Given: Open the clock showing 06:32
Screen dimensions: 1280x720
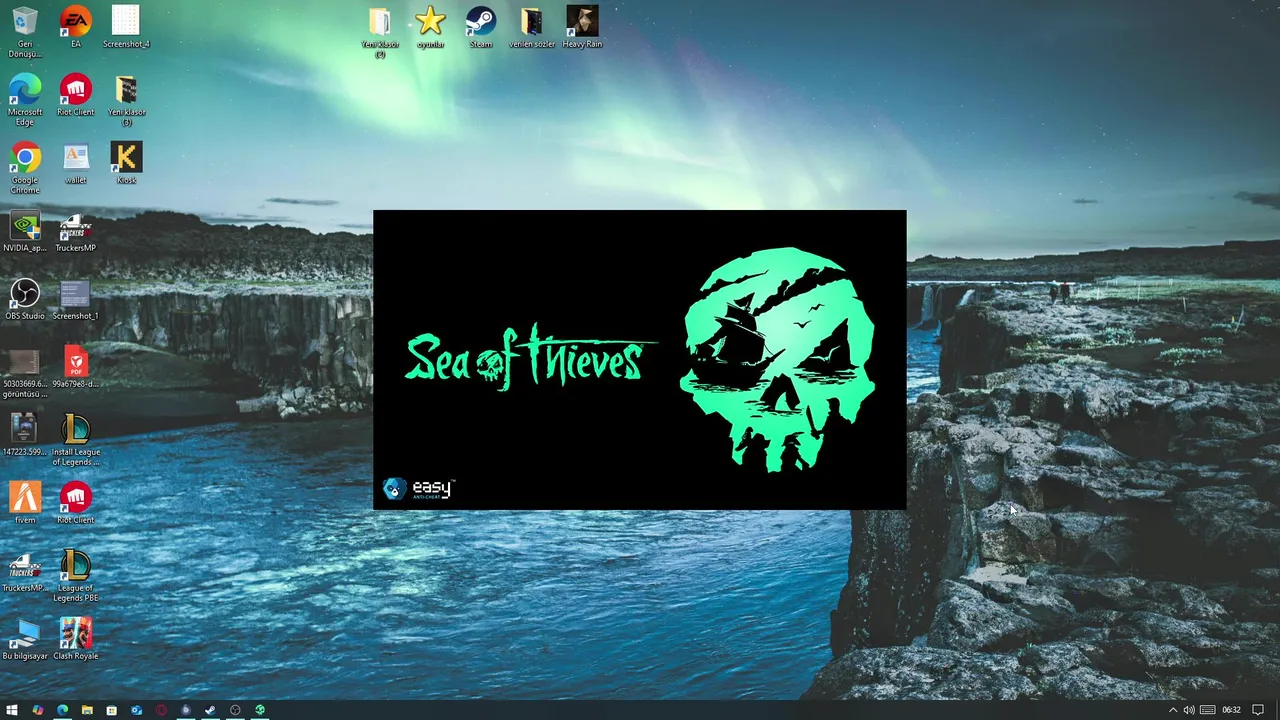Looking at the screenshot, I should pyautogui.click(x=1231, y=710).
